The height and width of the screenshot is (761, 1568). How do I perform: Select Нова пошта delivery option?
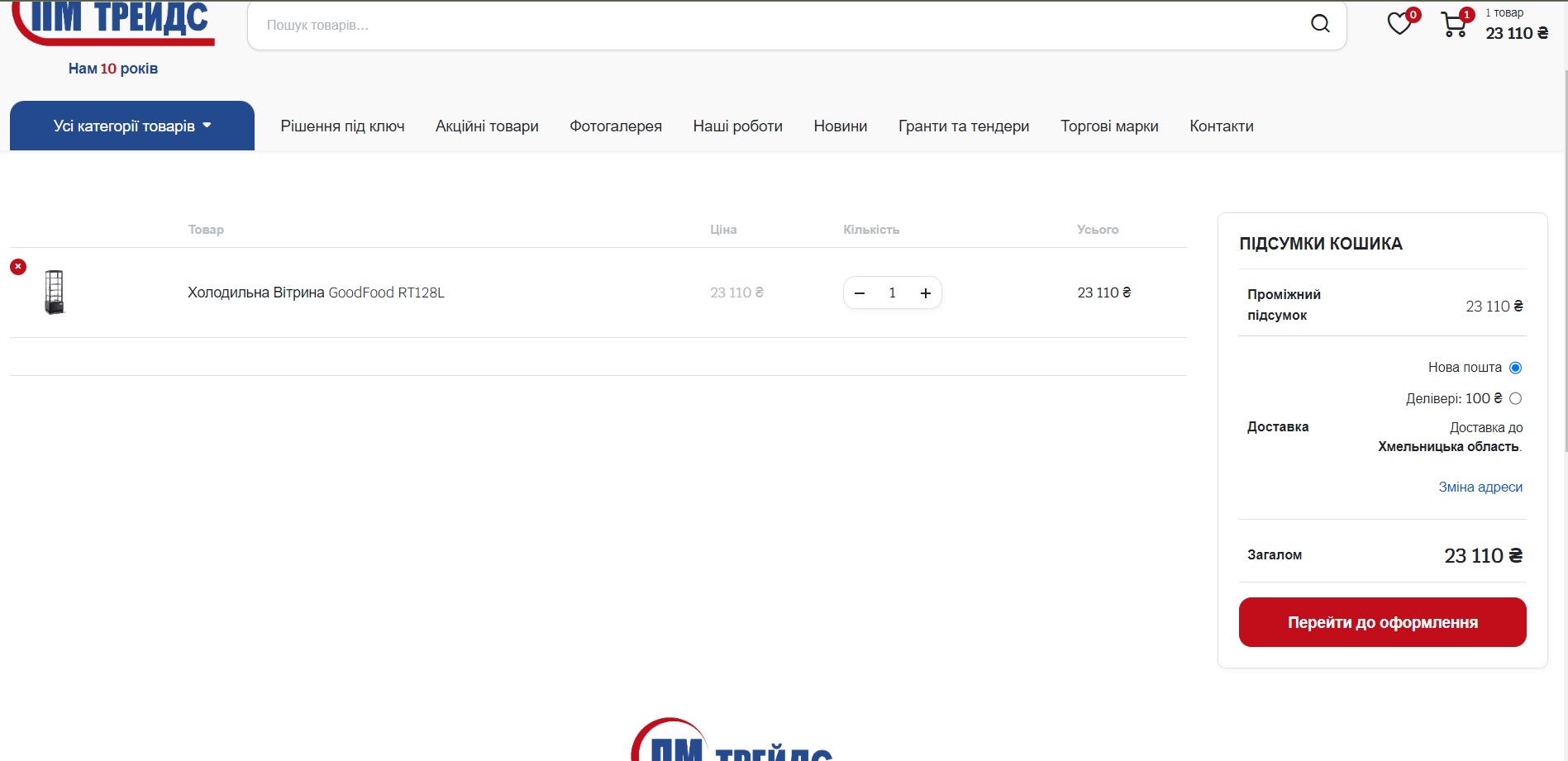(x=1515, y=368)
